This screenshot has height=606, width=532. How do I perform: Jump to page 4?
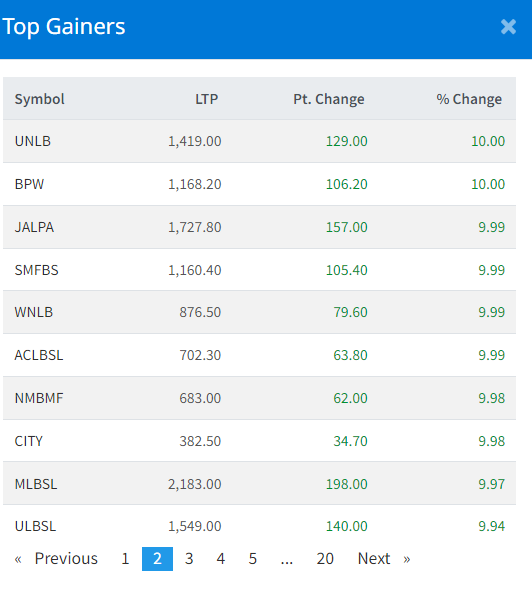click(221, 559)
